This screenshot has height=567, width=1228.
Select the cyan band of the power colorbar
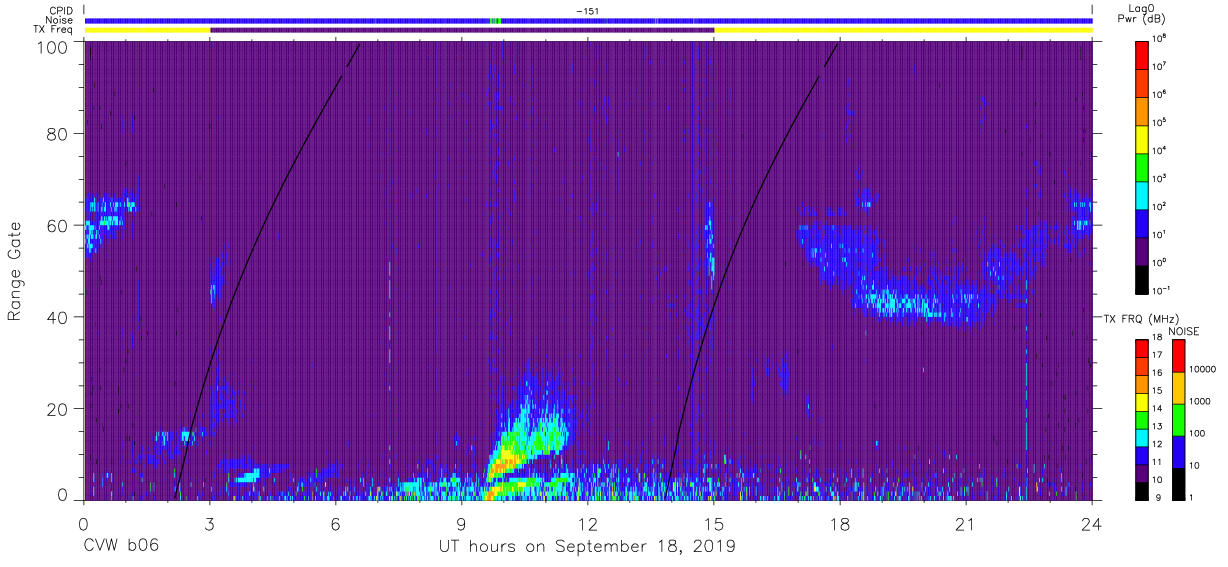(1141, 194)
